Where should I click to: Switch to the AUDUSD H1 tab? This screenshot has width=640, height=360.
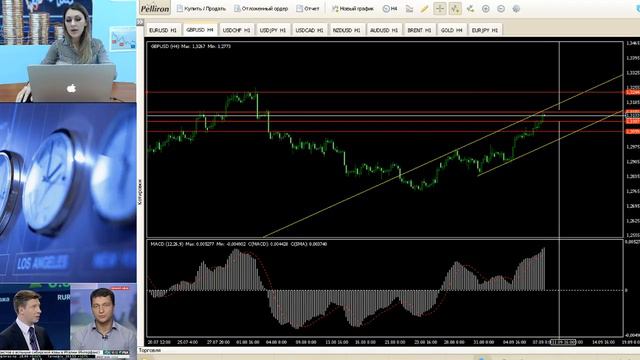pos(384,30)
